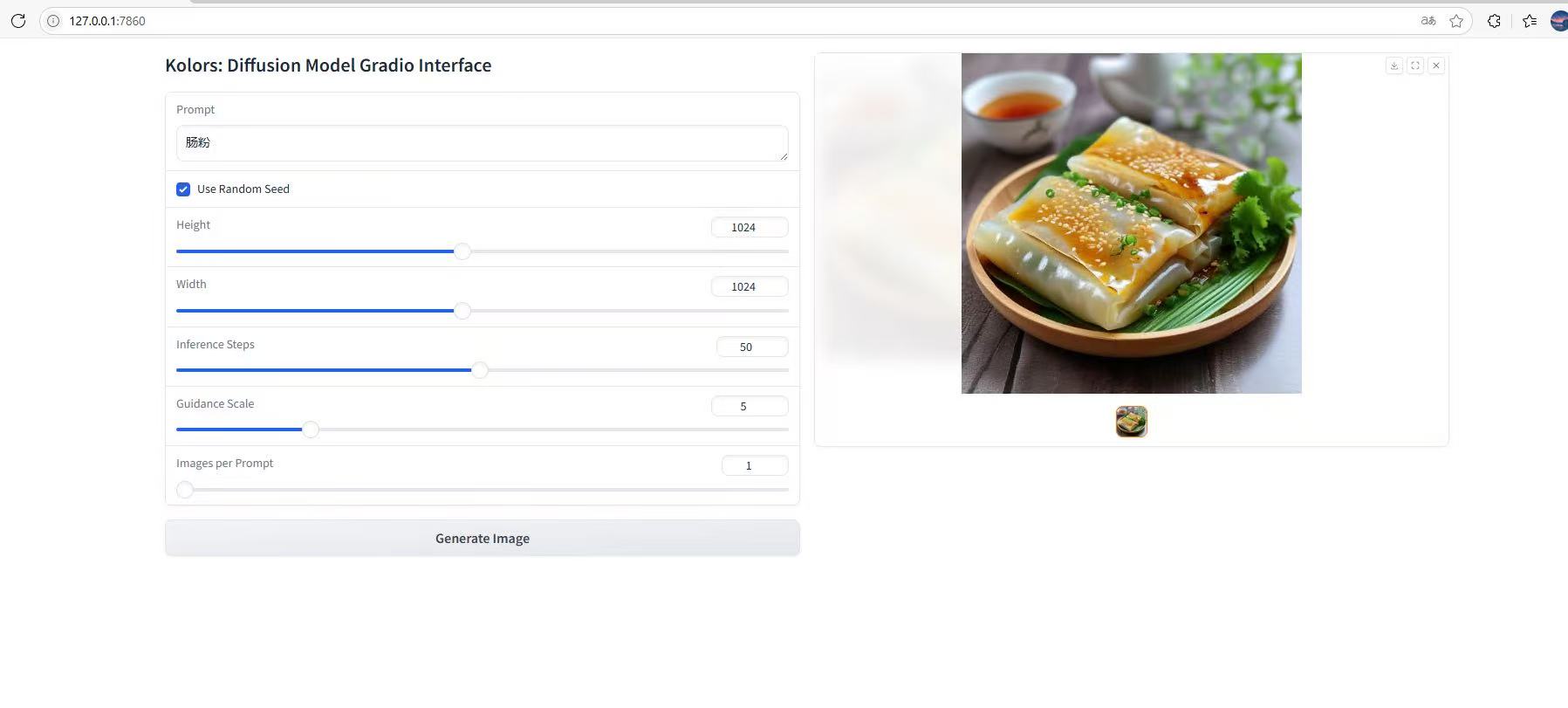Bookmark this page with star icon
The image size is (1568, 708).
click(x=1455, y=21)
